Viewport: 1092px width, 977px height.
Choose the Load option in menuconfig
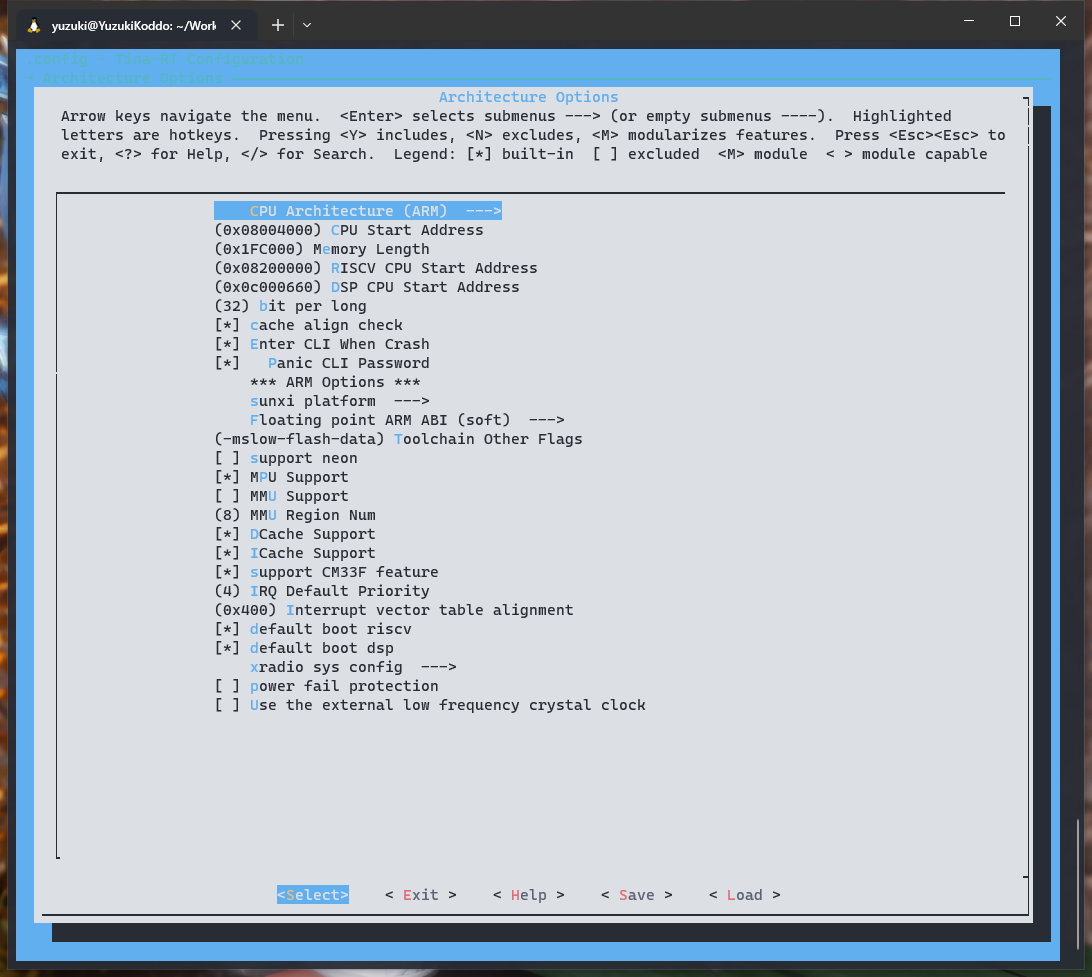click(x=744, y=895)
